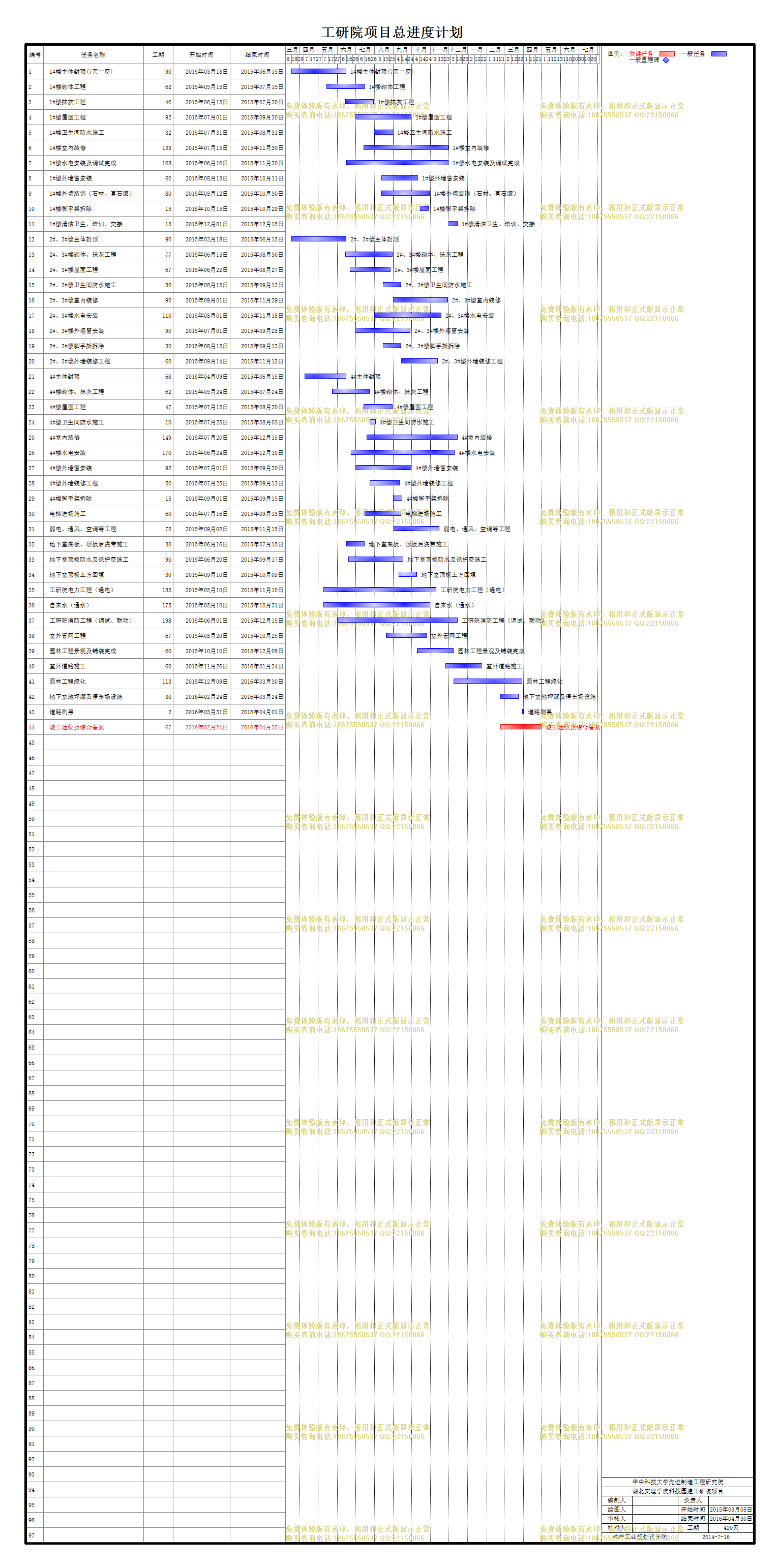Click the 2014-7-16 date in title block
Image resolution: width=779 pixels, height=1568 pixels.
pos(715,1537)
